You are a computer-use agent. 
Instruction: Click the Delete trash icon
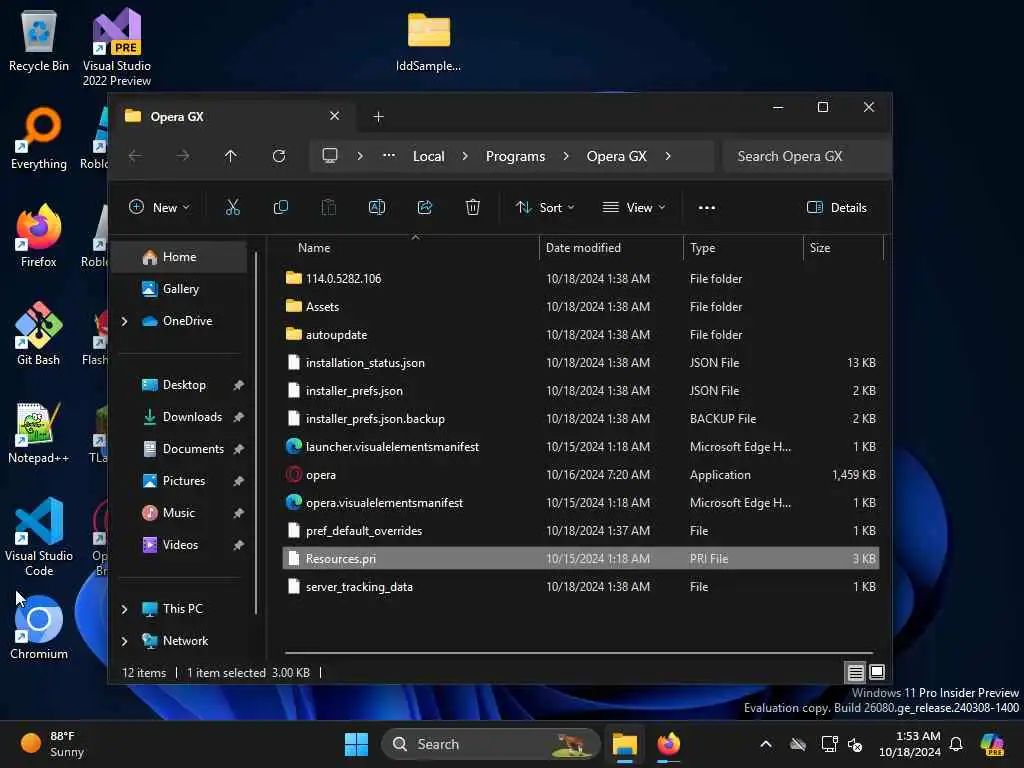(x=473, y=208)
